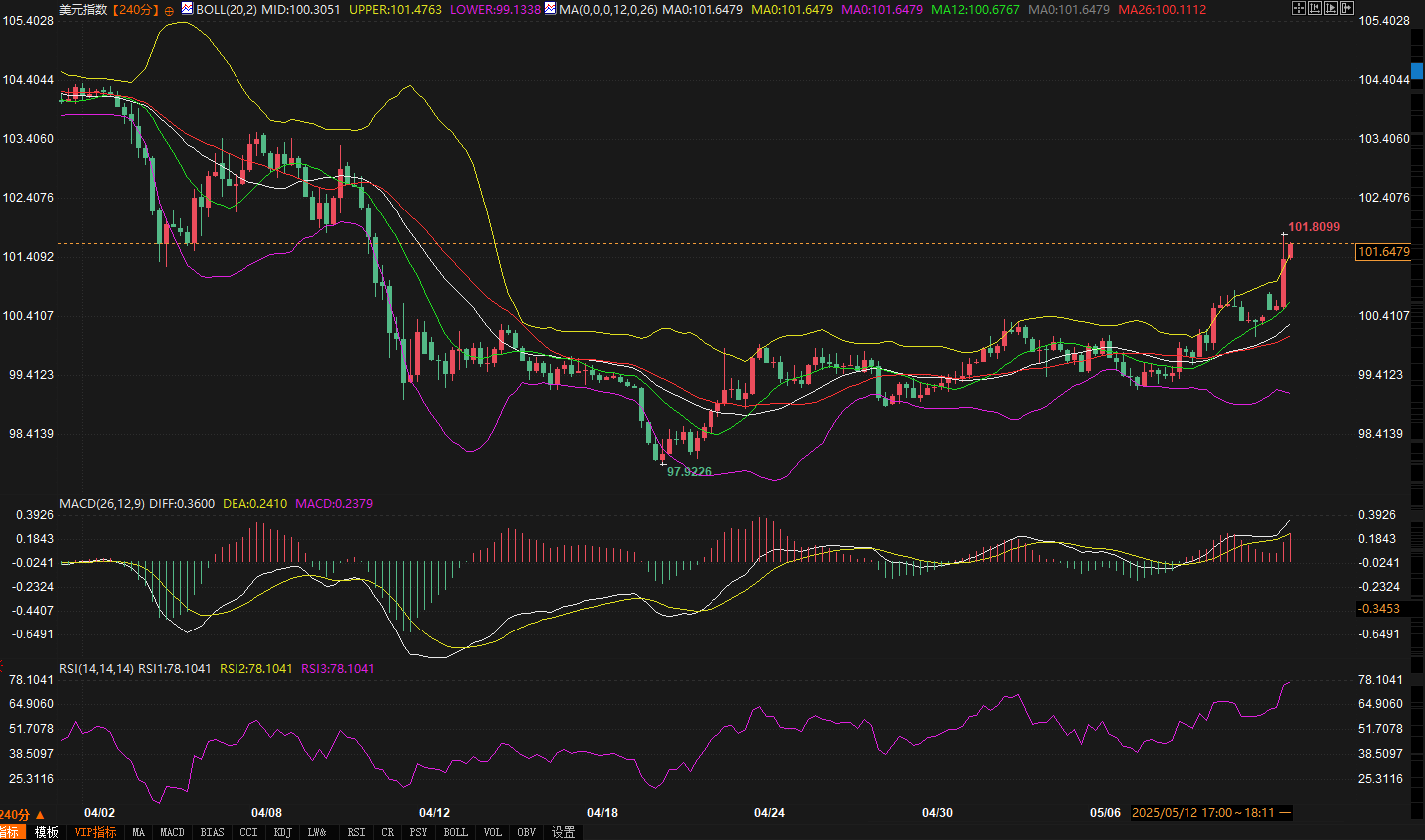Click the 05/06 date on time axis
Screen dimensions: 1425x840
click(1105, 813)
